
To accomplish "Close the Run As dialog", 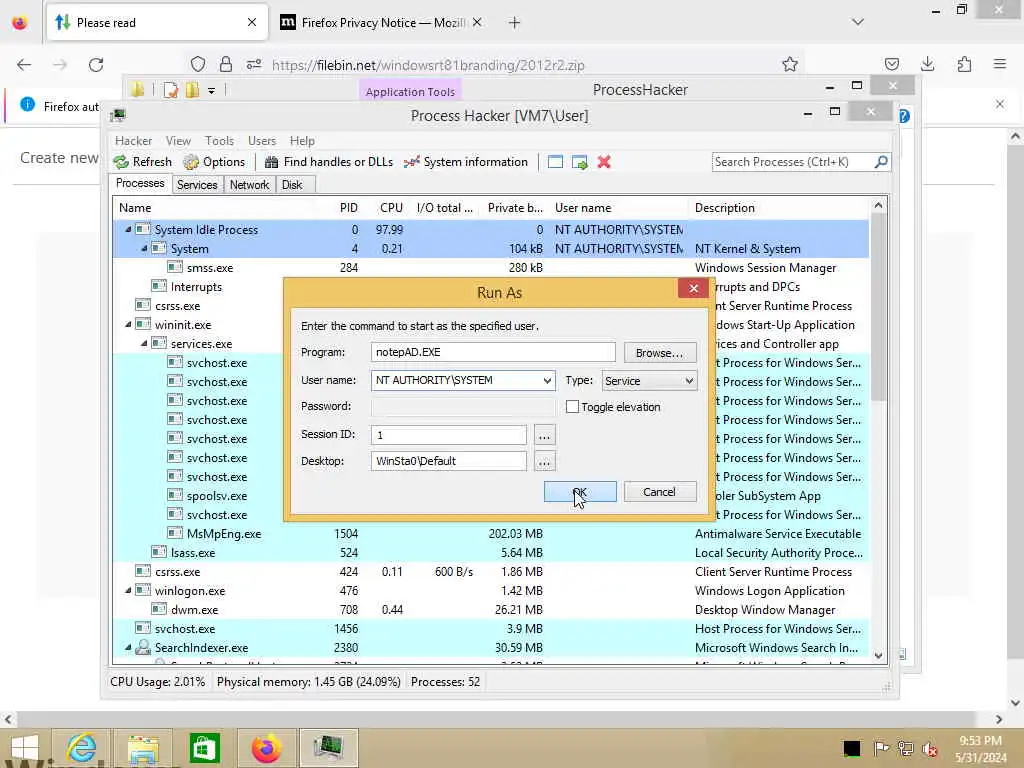I will tap(694, 288).
